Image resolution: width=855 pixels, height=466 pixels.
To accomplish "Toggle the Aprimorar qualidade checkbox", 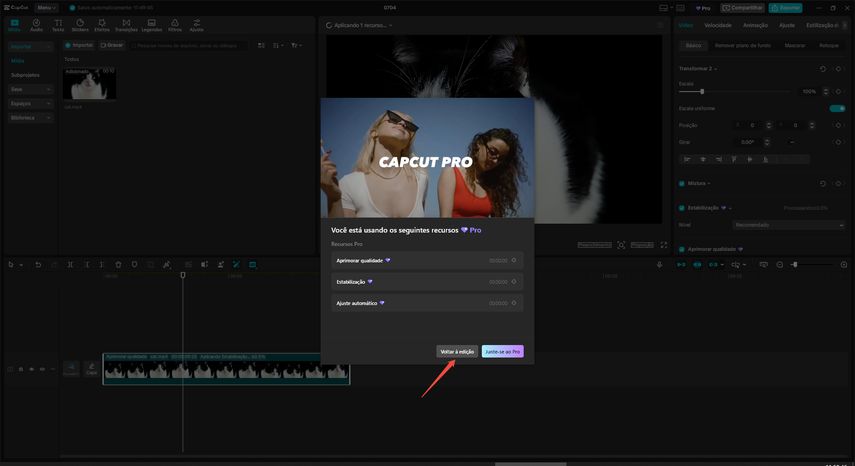I will tap(682, 249).
